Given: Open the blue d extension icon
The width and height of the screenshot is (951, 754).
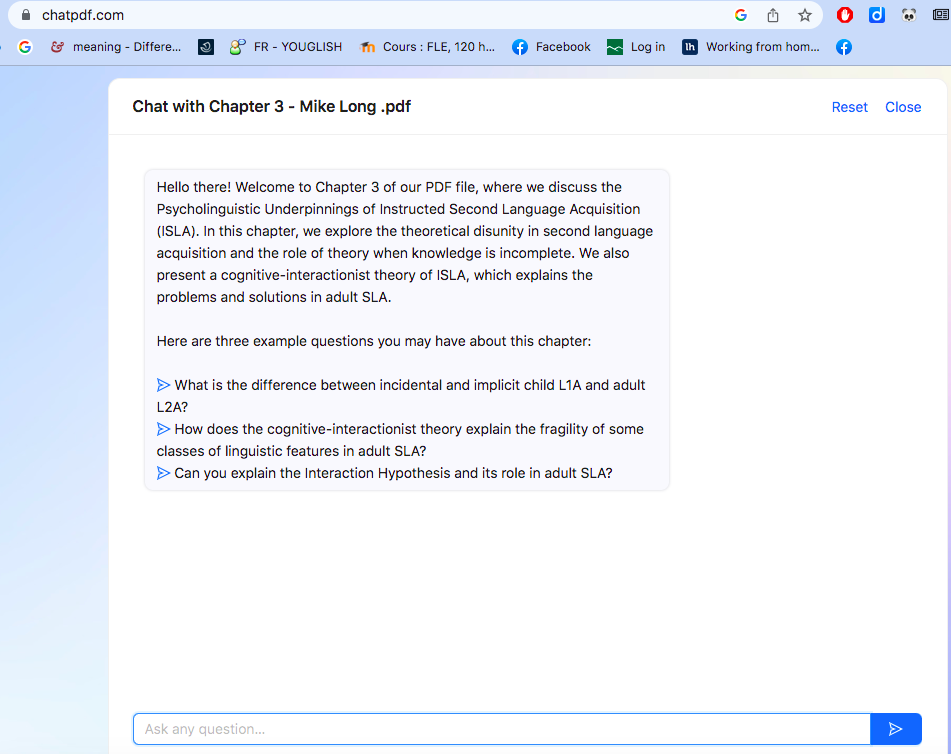Looking at the screenshot, I should point(877,15).
